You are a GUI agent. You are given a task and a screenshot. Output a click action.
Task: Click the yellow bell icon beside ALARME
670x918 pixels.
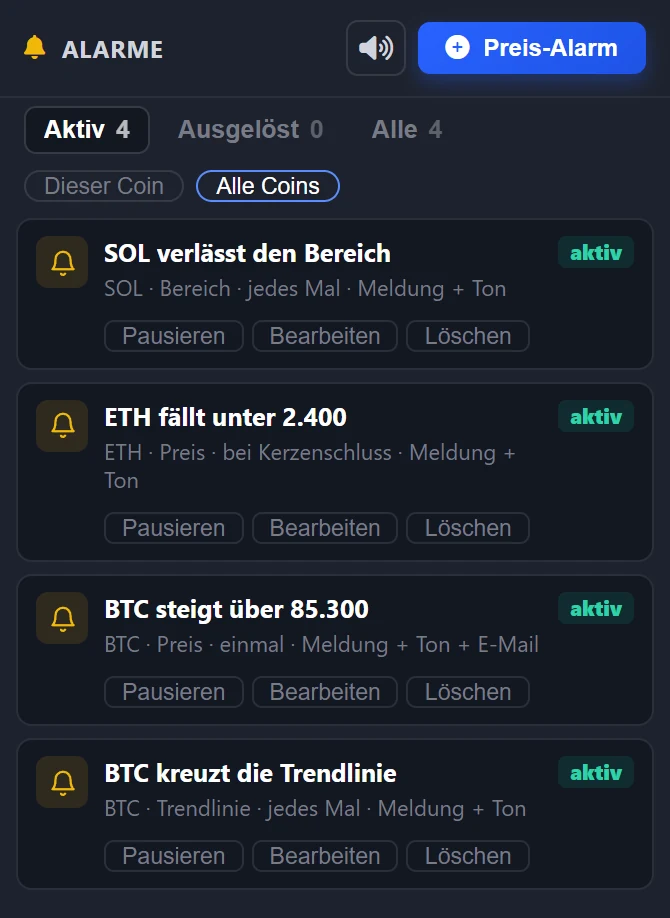coord(35,47)
